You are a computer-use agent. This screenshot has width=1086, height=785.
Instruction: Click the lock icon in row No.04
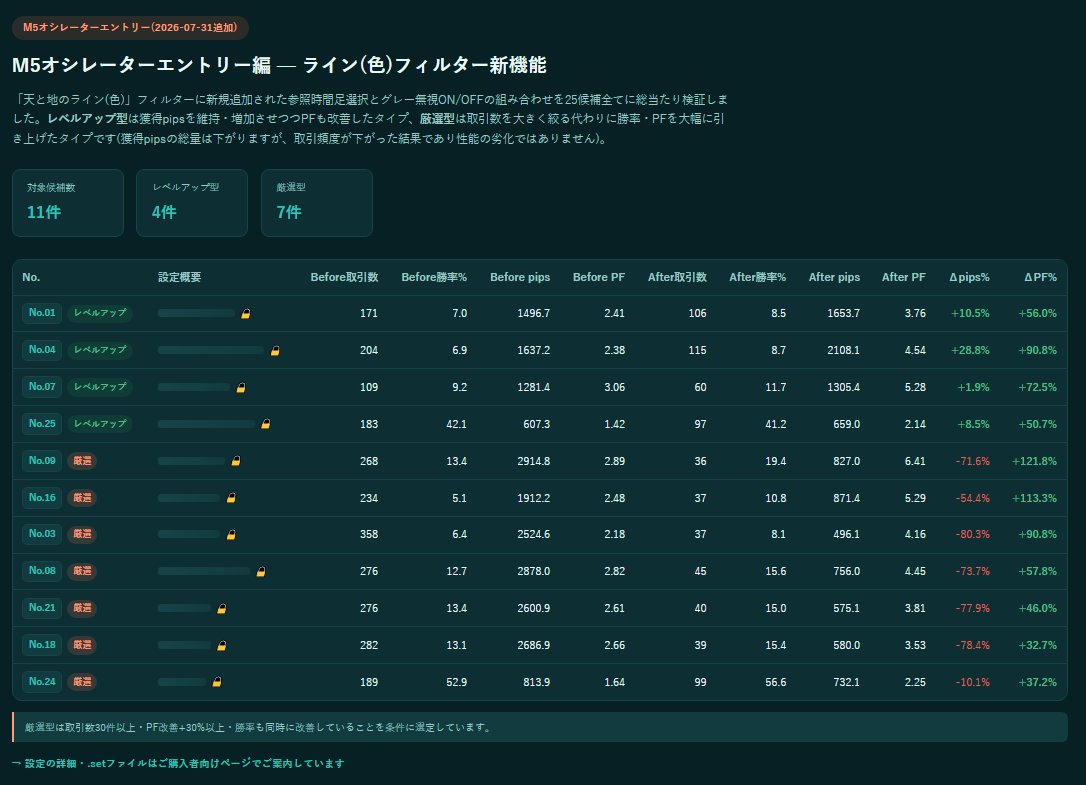(x=275, y=351)
